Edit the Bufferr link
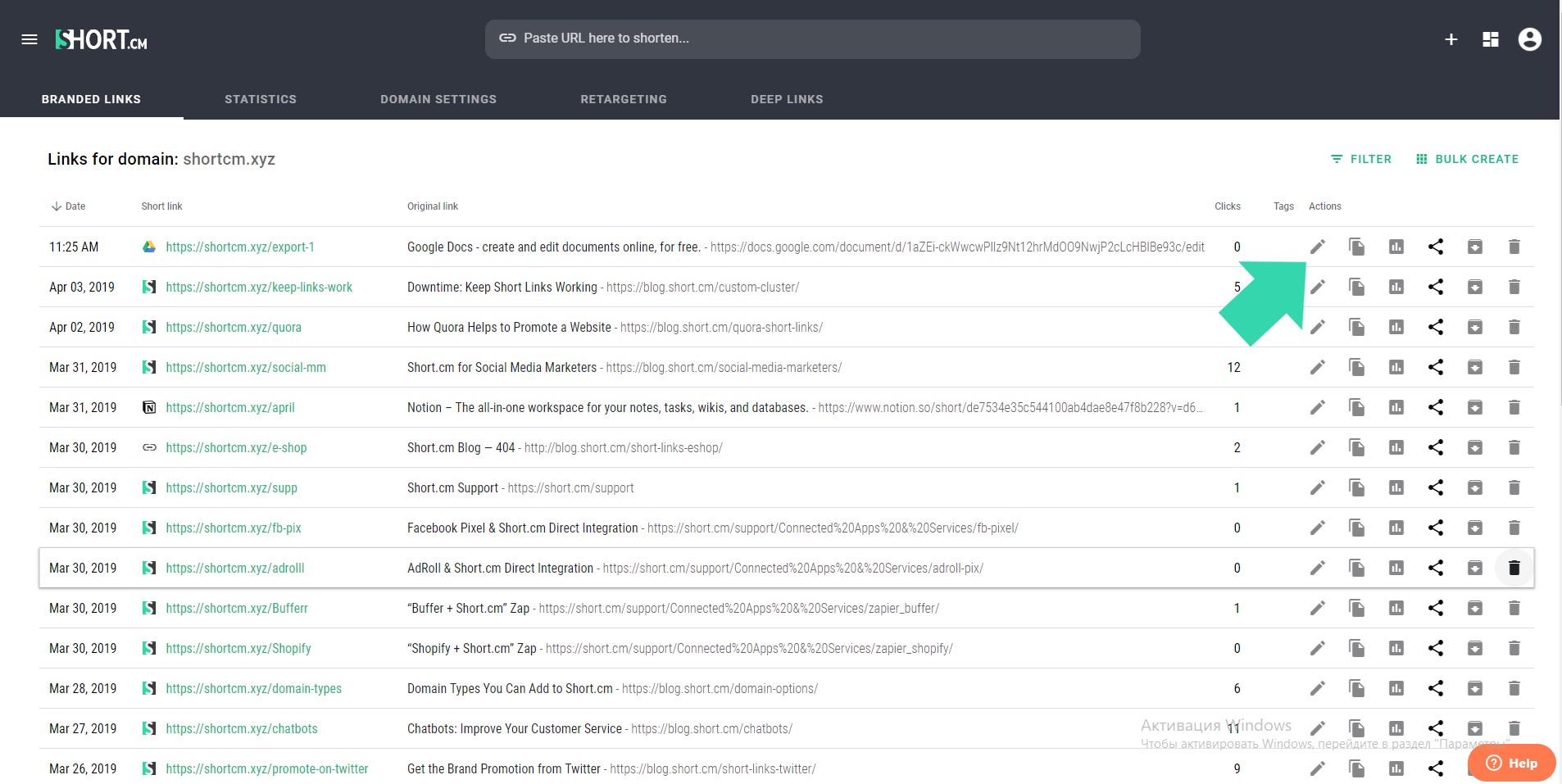Viewport: 1562px width, 784px height. 1317,608
